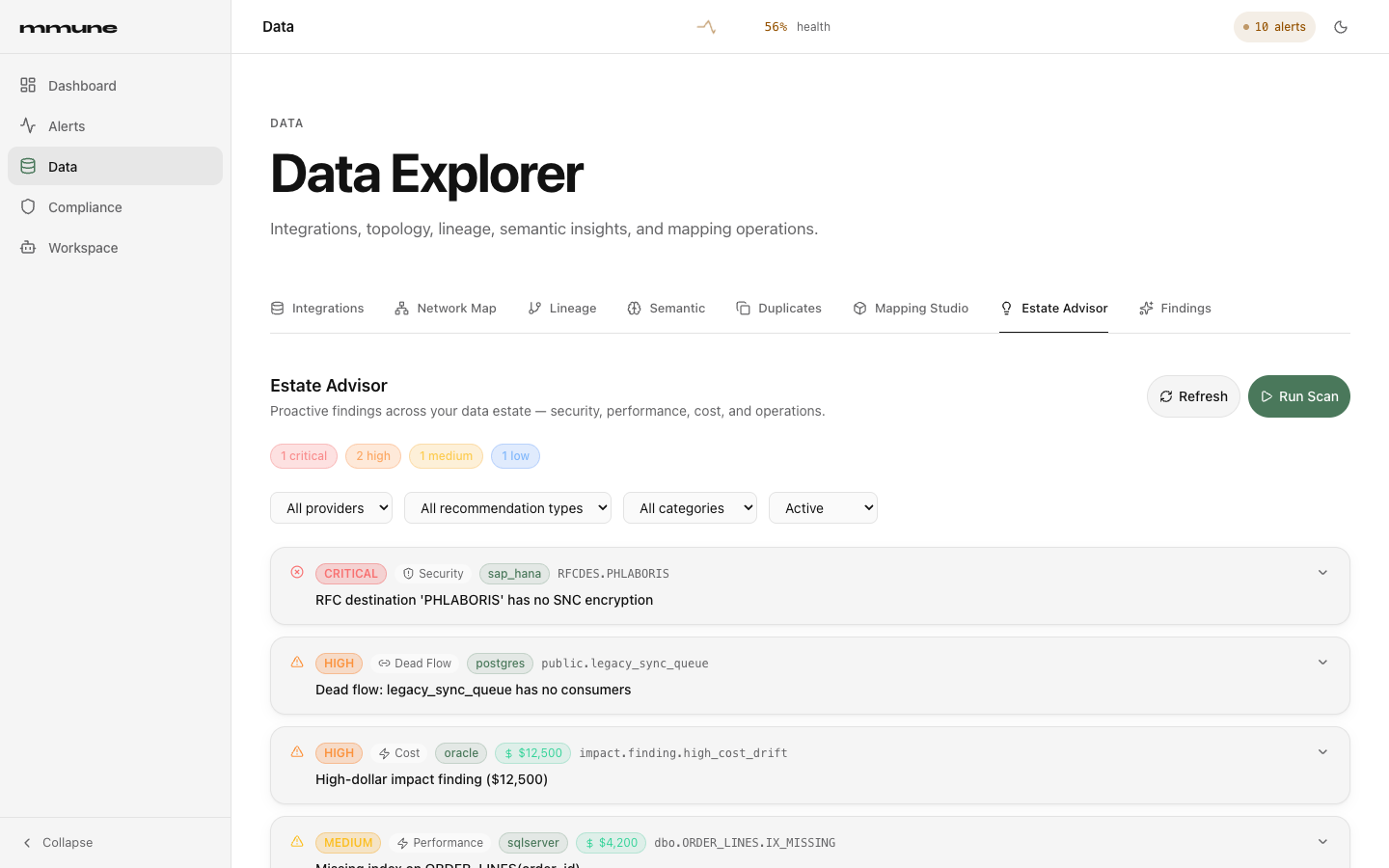Switch to the Integrations tab
The height and width of the screenshot is (868, 1389).
317,309
